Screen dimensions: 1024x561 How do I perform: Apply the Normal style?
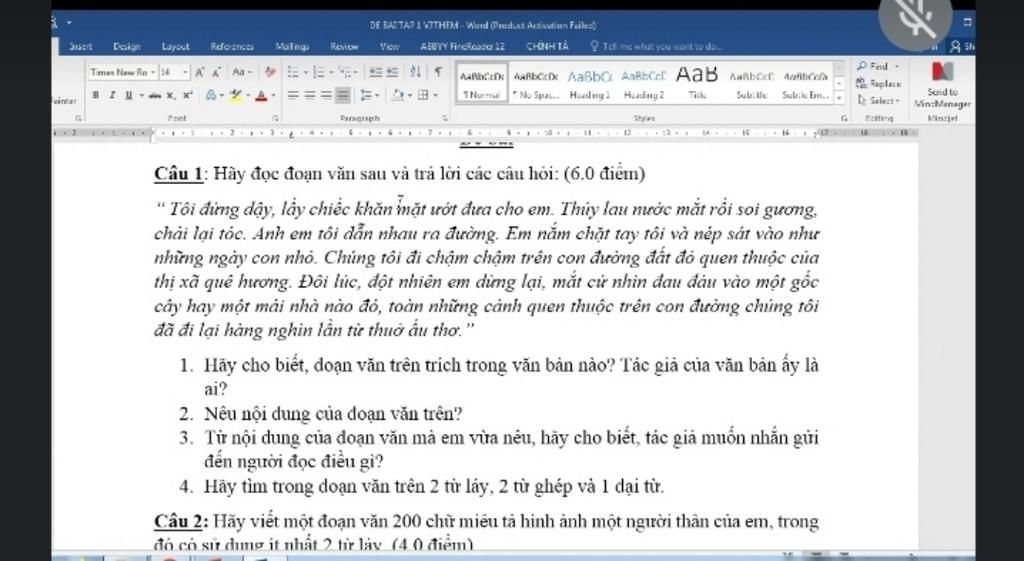click(x=481, y=84)
